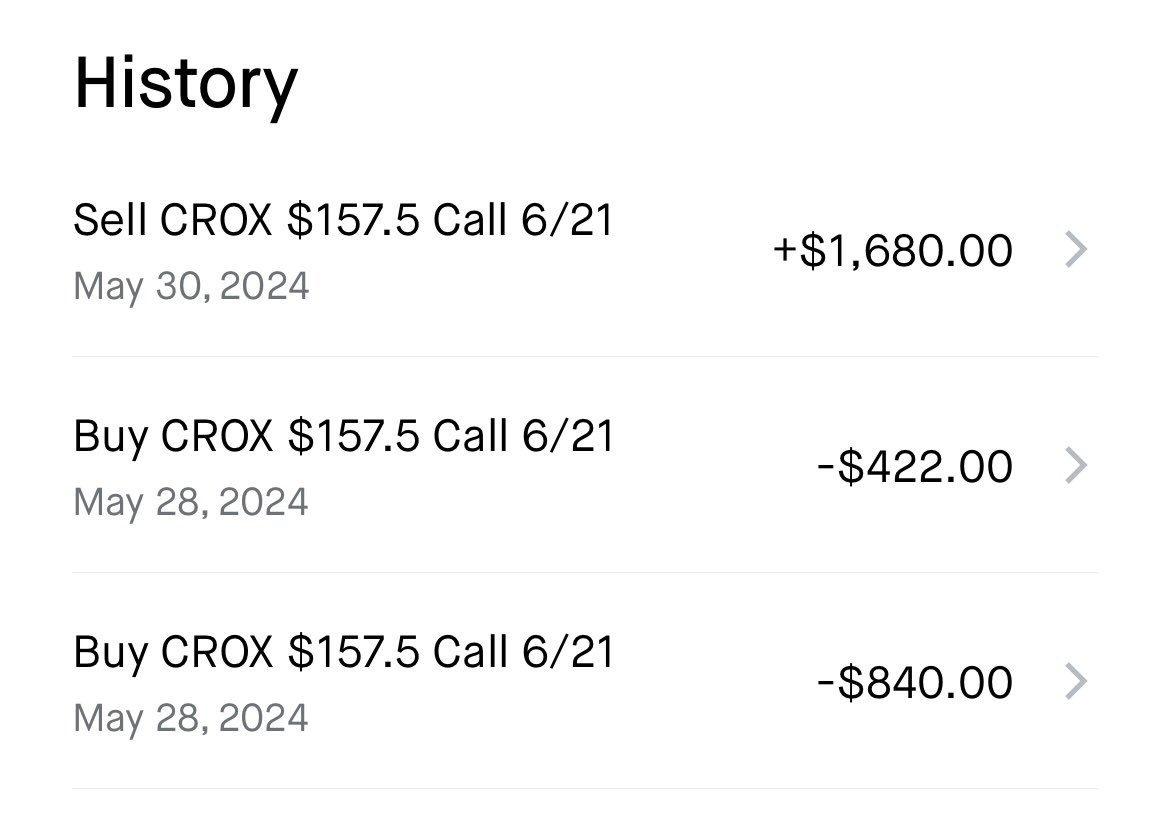The image size is (1170, 813).
Task: Click May 28, 2024 date under -$840.00 row
Action: pyautogui.click(x=191, y=718)
